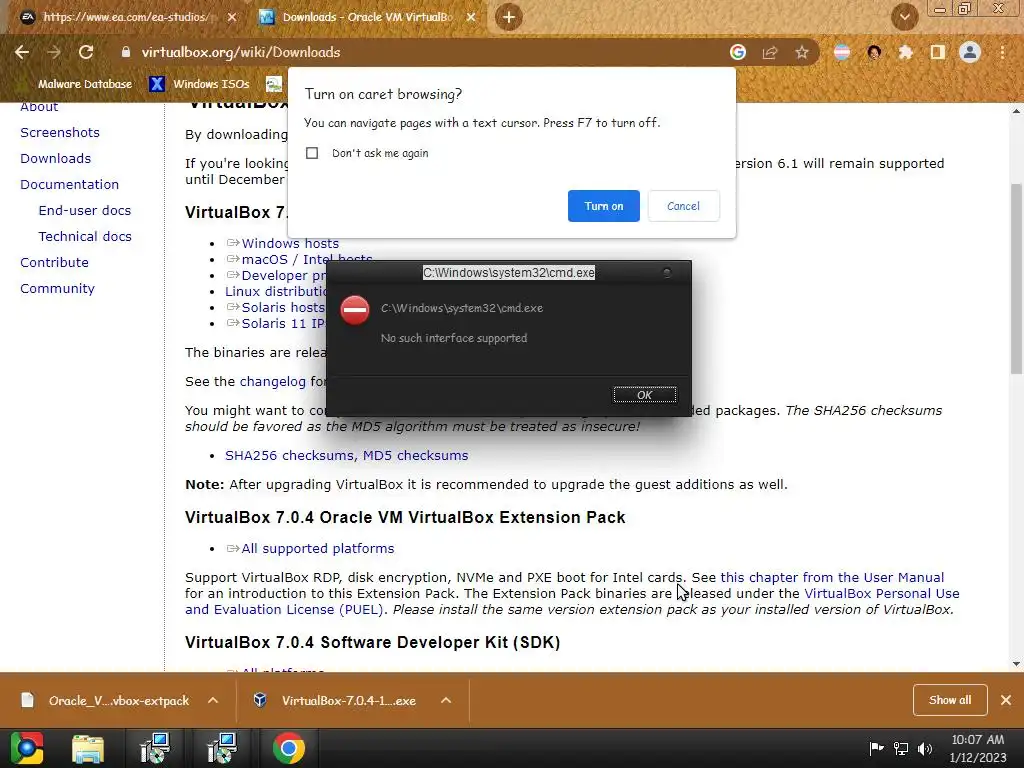The height and width of the screenshot is (768, 1024).
Task: Click the Google icon in the address bar
Action: coord(738,52)
